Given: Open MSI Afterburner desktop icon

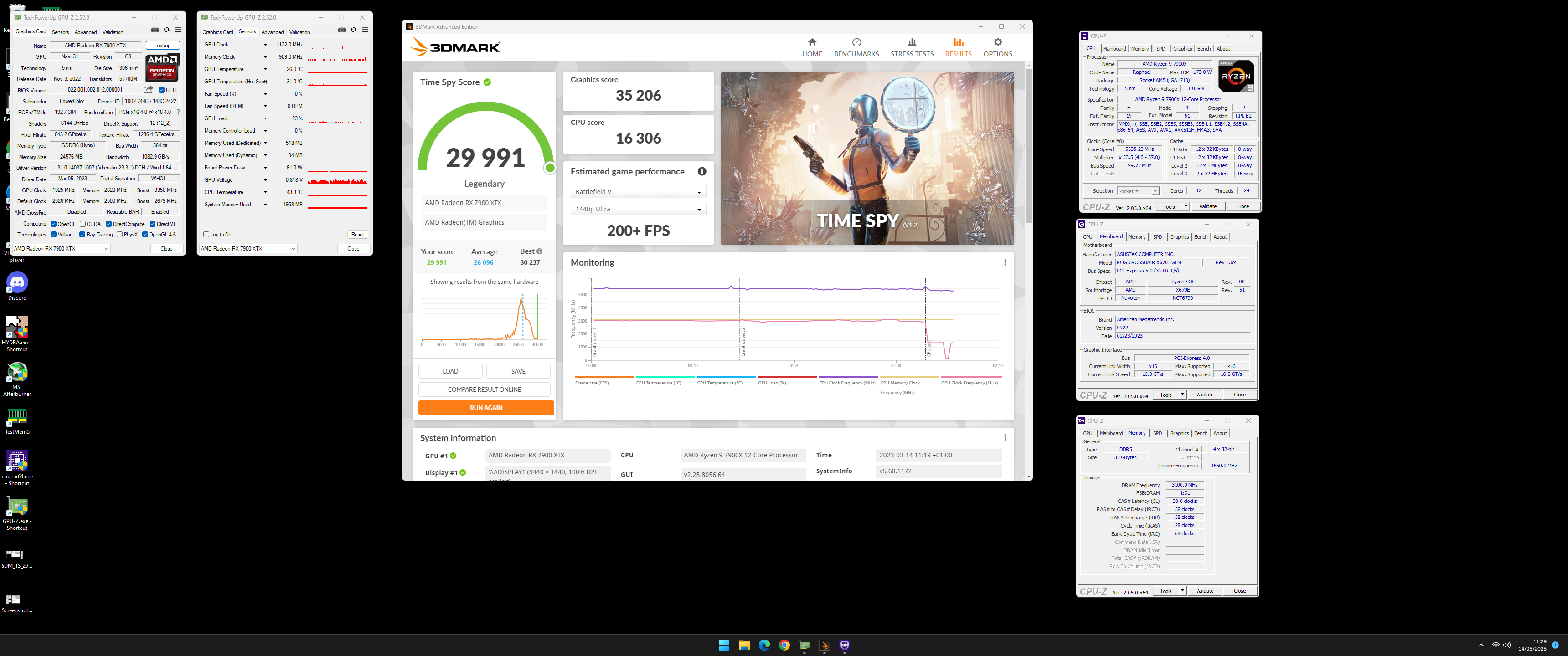Looking at the screenshot, I should point(17,379).
